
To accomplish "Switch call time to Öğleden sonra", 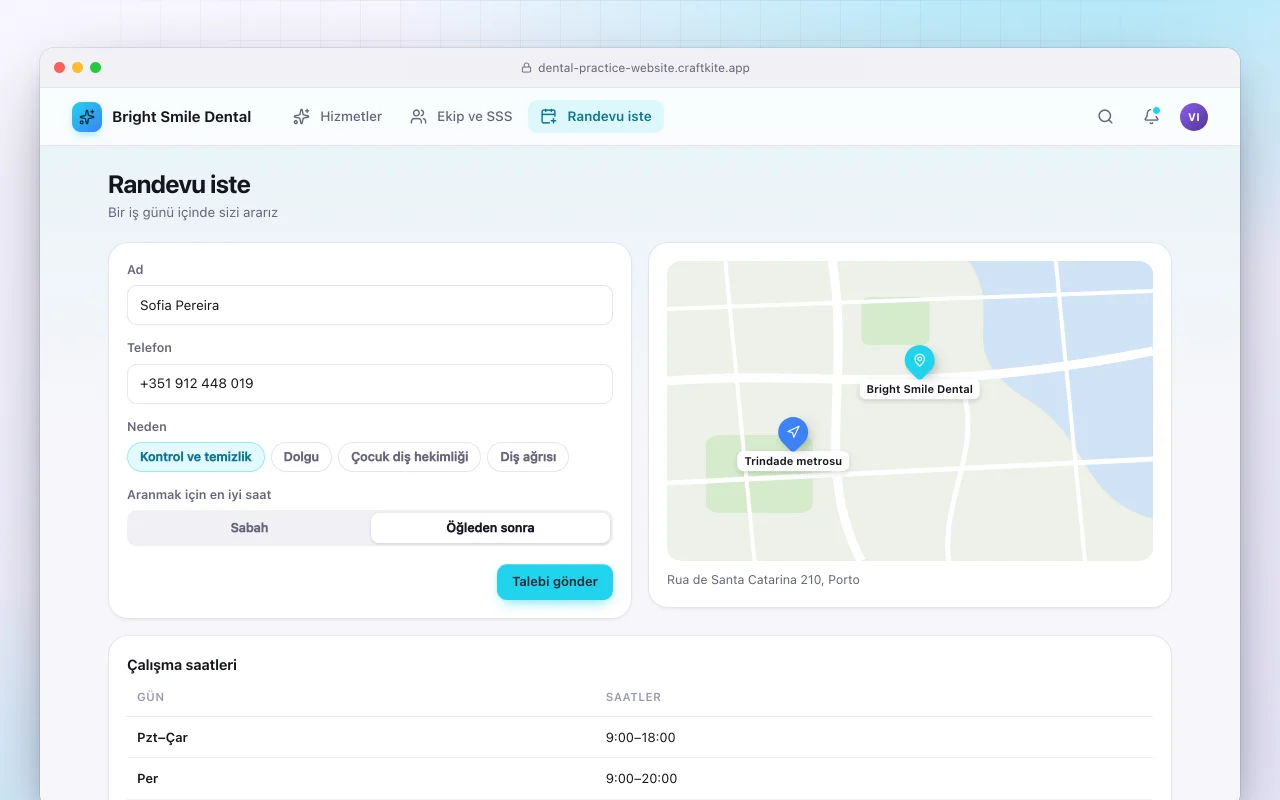I will coord(490,528).
